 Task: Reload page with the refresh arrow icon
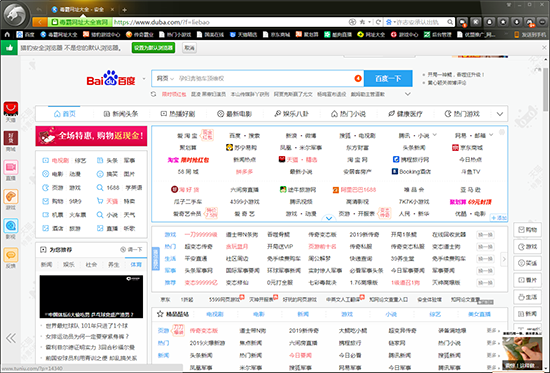(378, 22)
